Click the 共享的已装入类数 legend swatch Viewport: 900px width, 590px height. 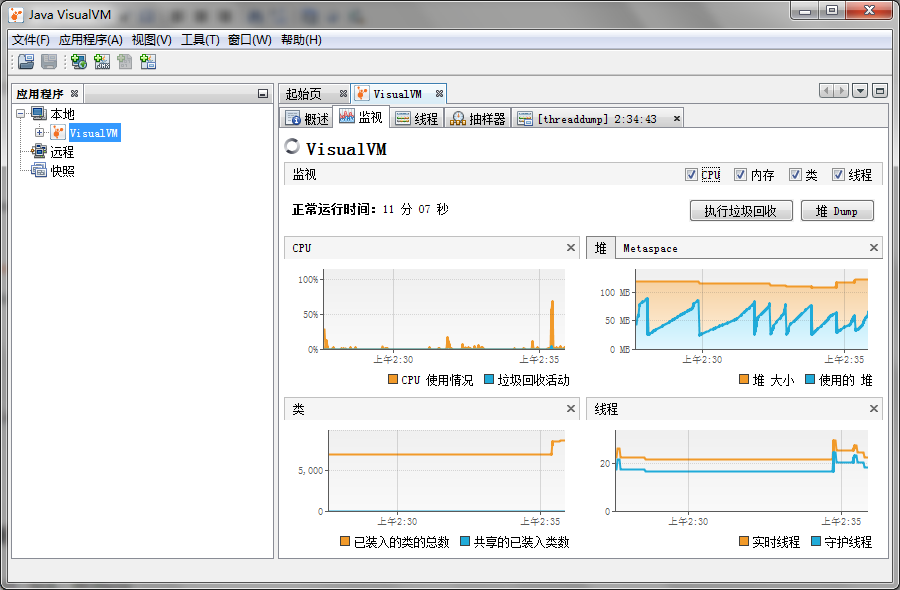pyautogui.click(x=465, y=541)
